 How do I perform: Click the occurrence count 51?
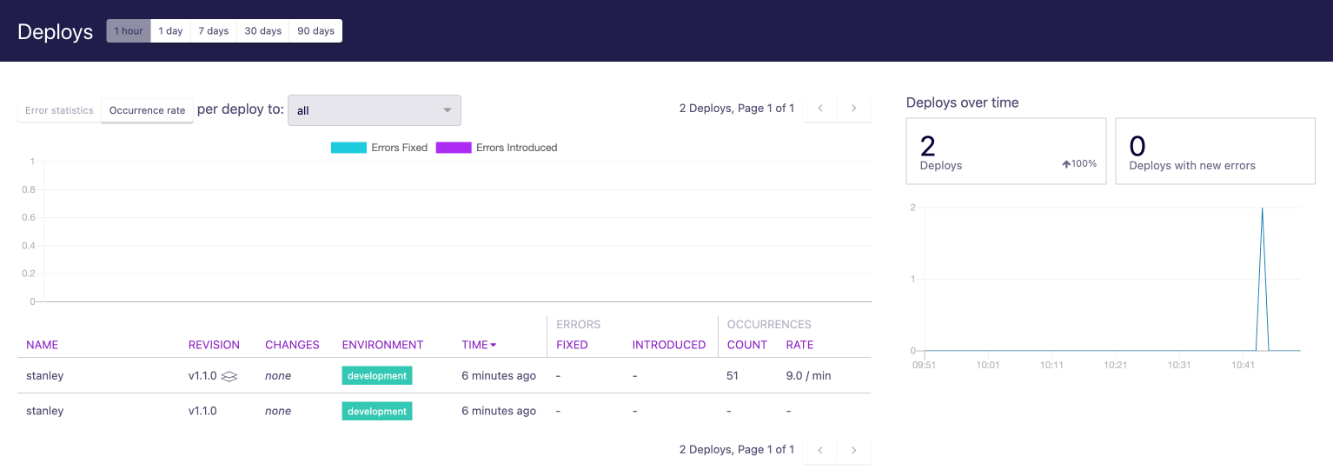[x=733, y=376]
